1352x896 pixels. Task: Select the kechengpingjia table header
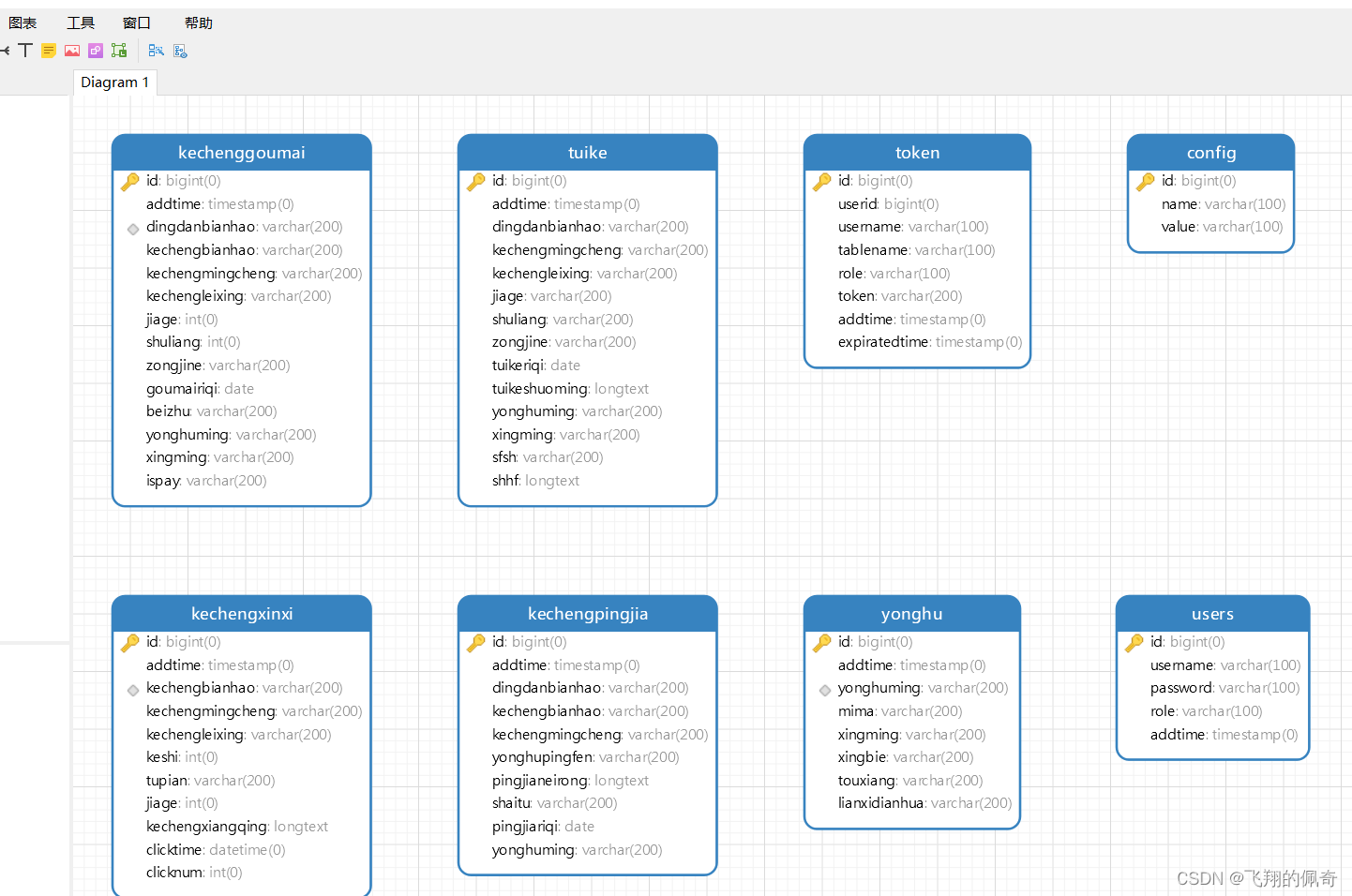[x=588, y=614]
